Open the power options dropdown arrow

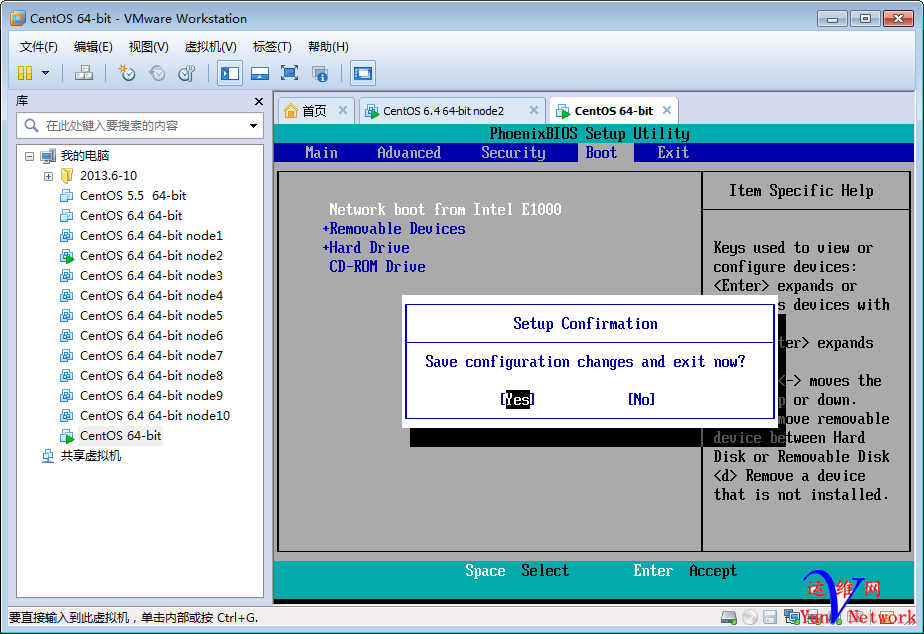pos(45,73)
